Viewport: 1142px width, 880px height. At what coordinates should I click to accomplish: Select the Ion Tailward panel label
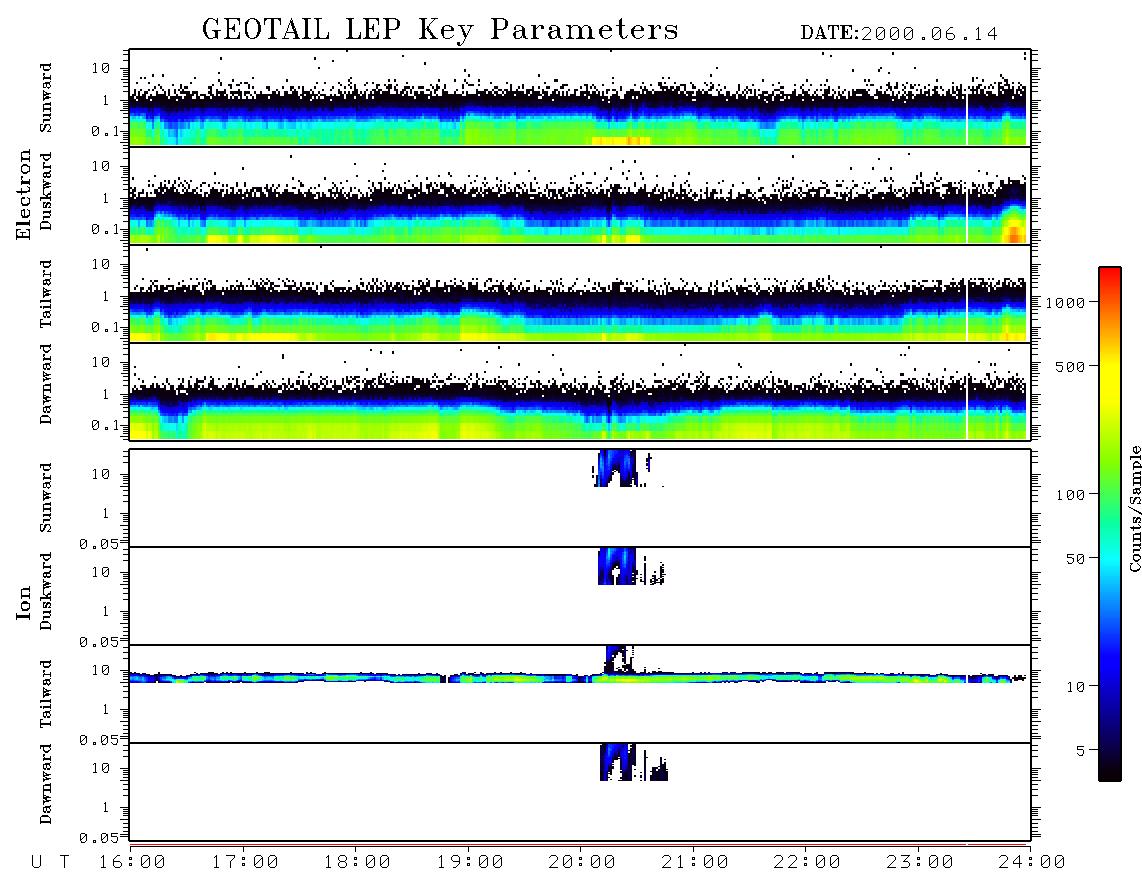(46, 694)
